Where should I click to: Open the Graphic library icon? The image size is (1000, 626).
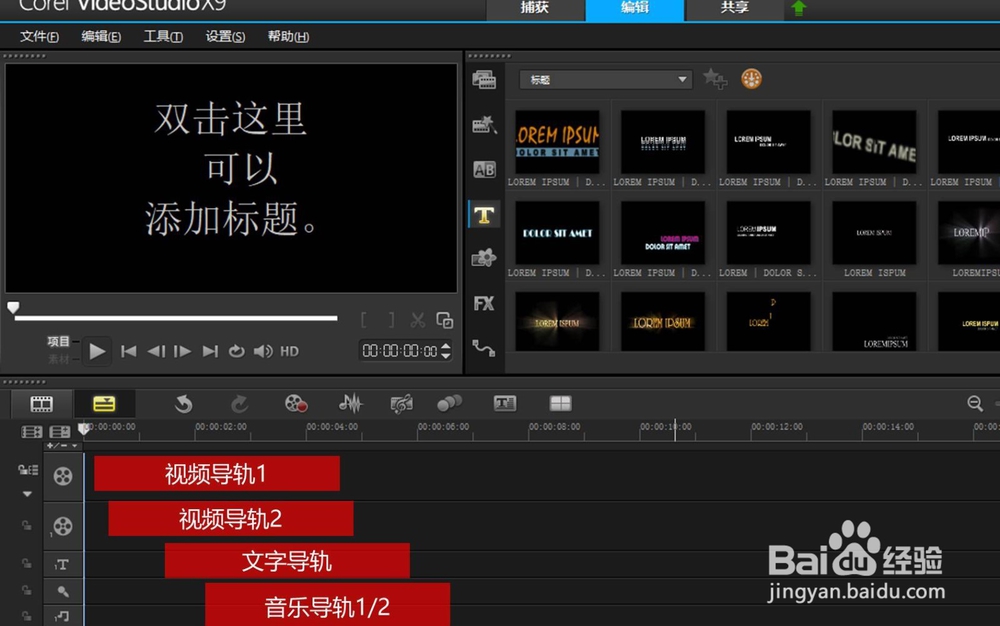(x=484, y=258)
